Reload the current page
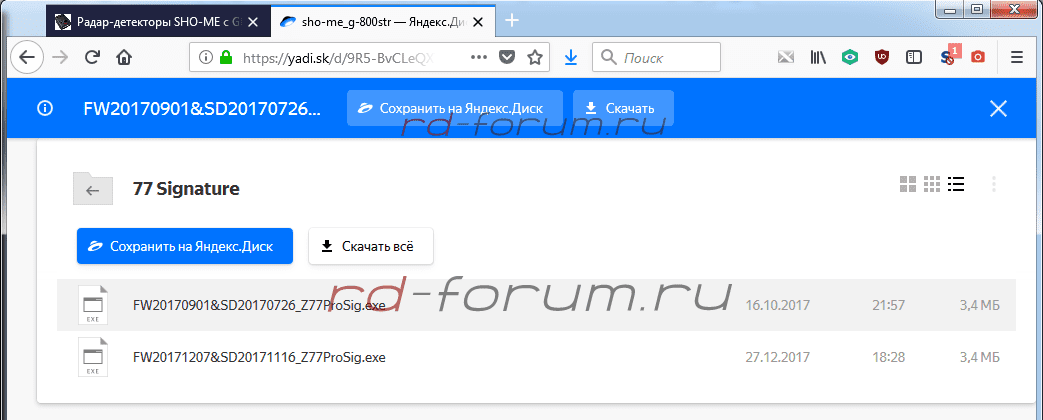 92,58
